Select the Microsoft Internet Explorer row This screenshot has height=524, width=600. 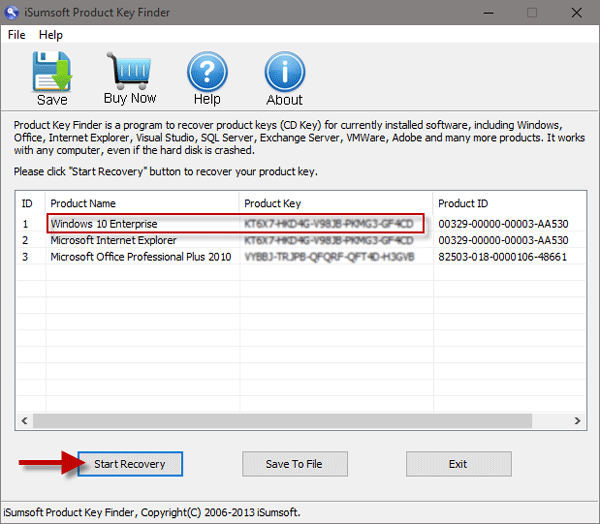pos(301,240)
